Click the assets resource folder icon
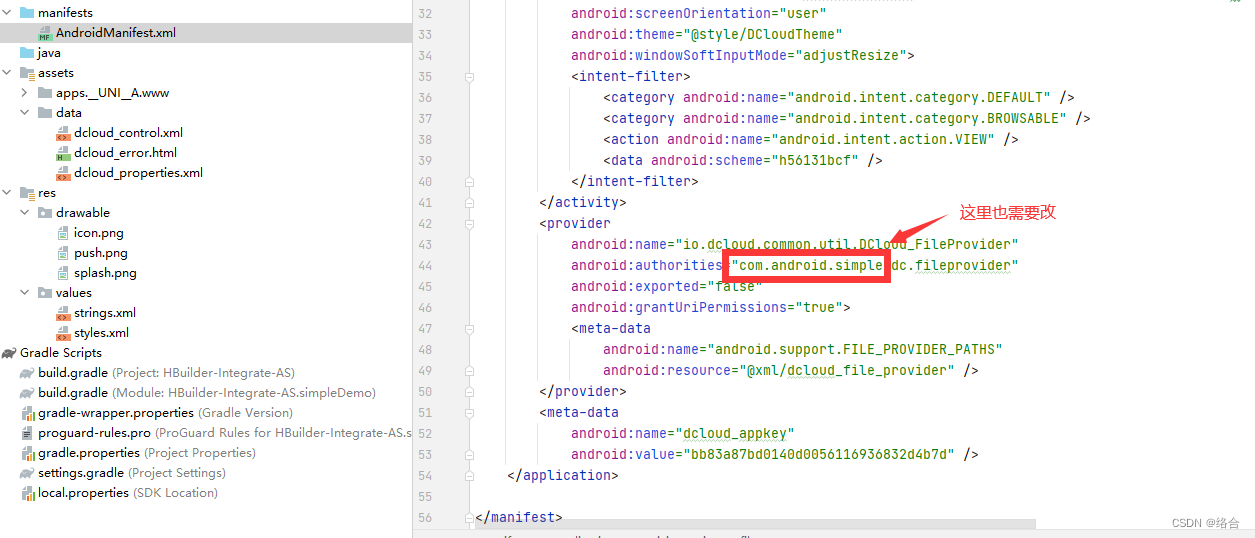 point(27,73)
